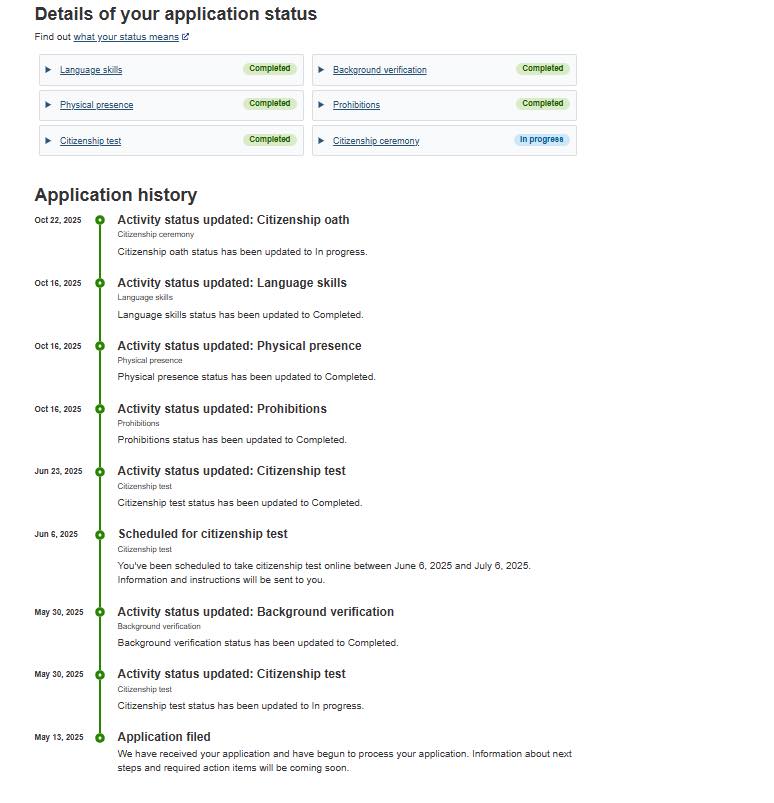Viewport: 774px width, 803px height.
Task: Click the 'Jun 6, 2025' date label
Action: 56,534
